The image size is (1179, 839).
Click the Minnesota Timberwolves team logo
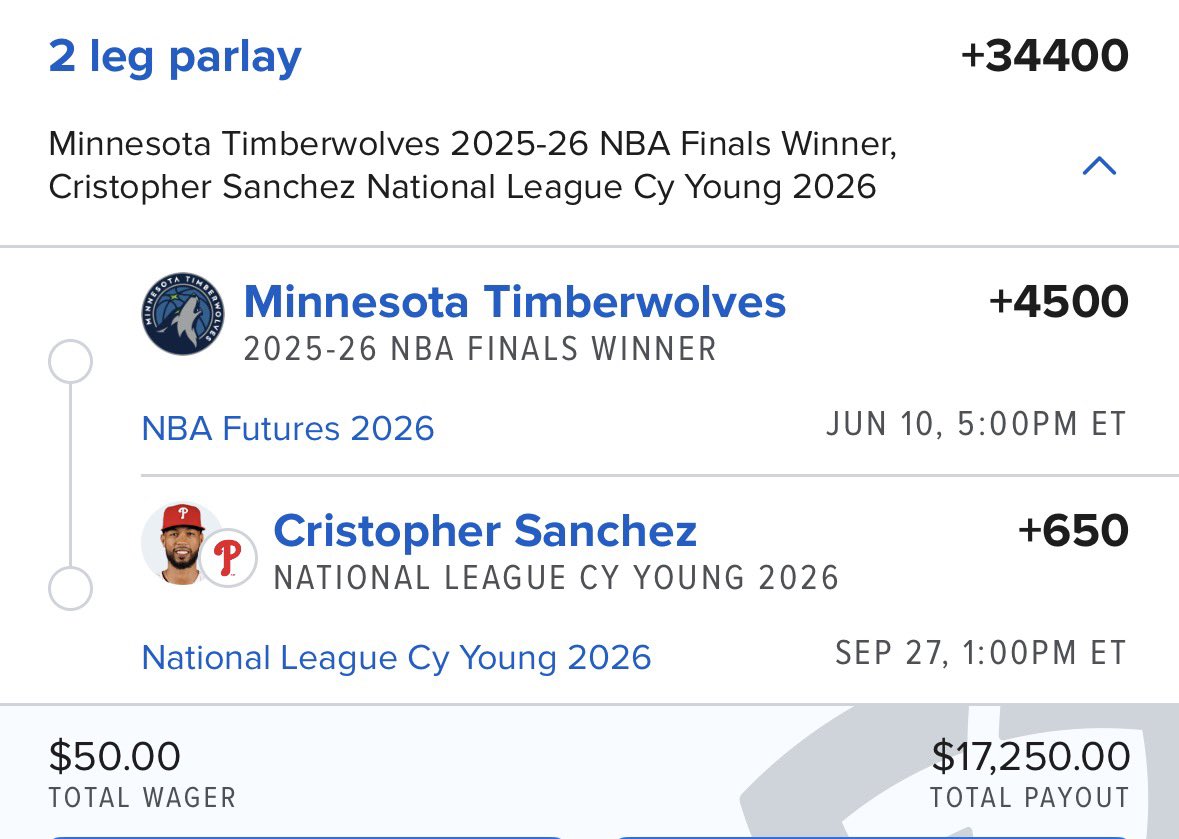(183, 313)
